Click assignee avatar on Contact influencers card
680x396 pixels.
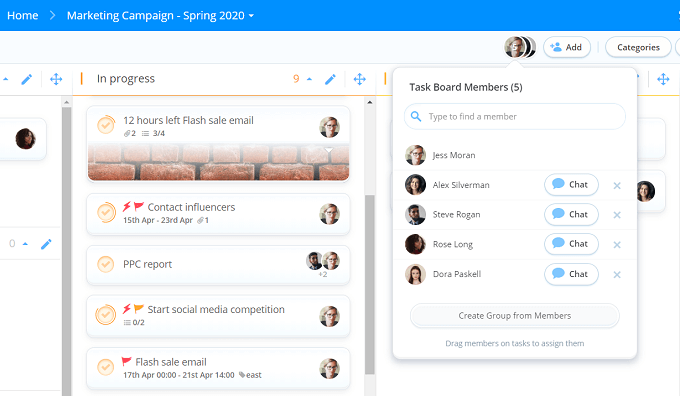[x=330, y=214]
